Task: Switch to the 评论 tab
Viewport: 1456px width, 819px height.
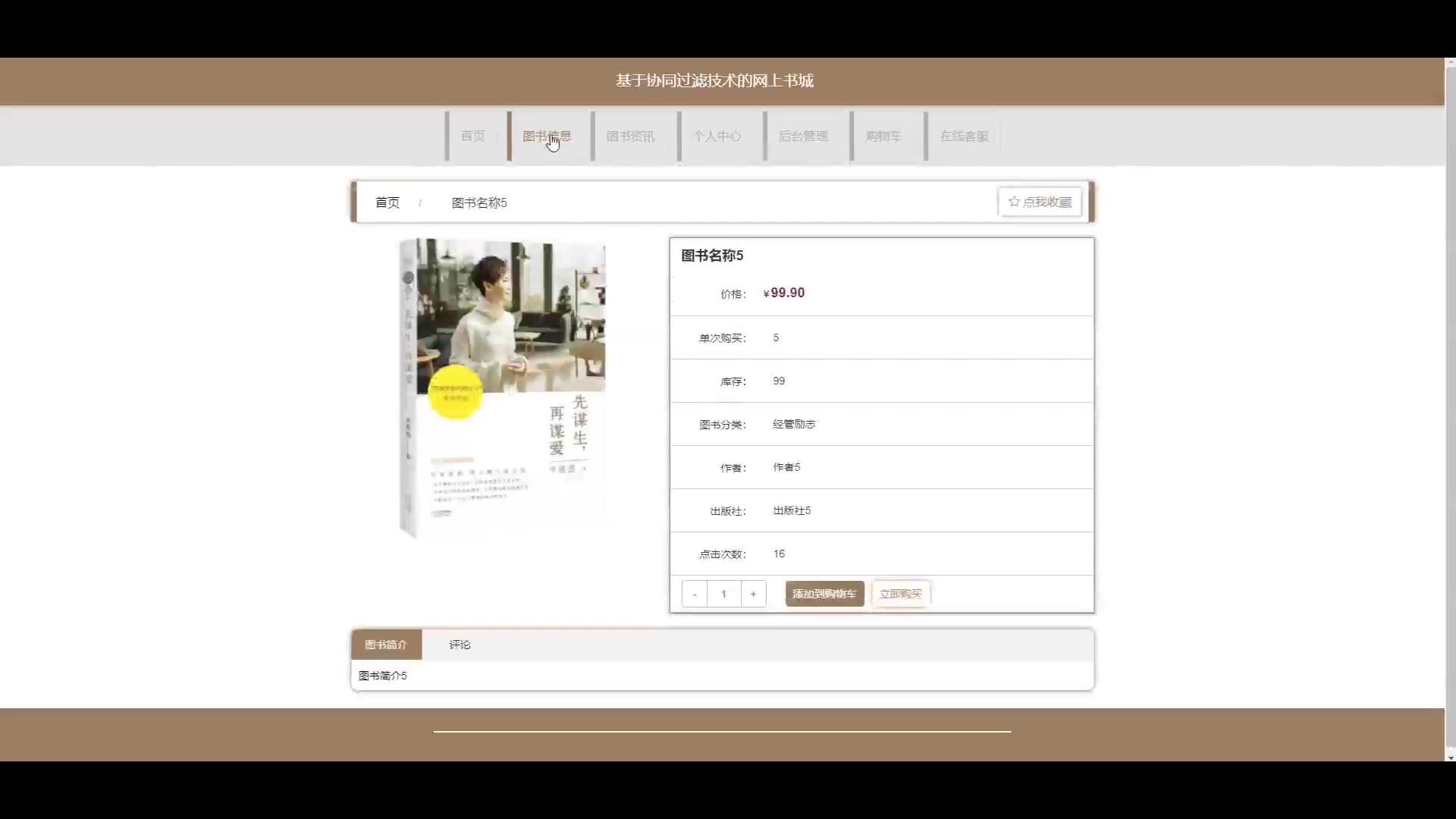Action: tap(460, 645)
